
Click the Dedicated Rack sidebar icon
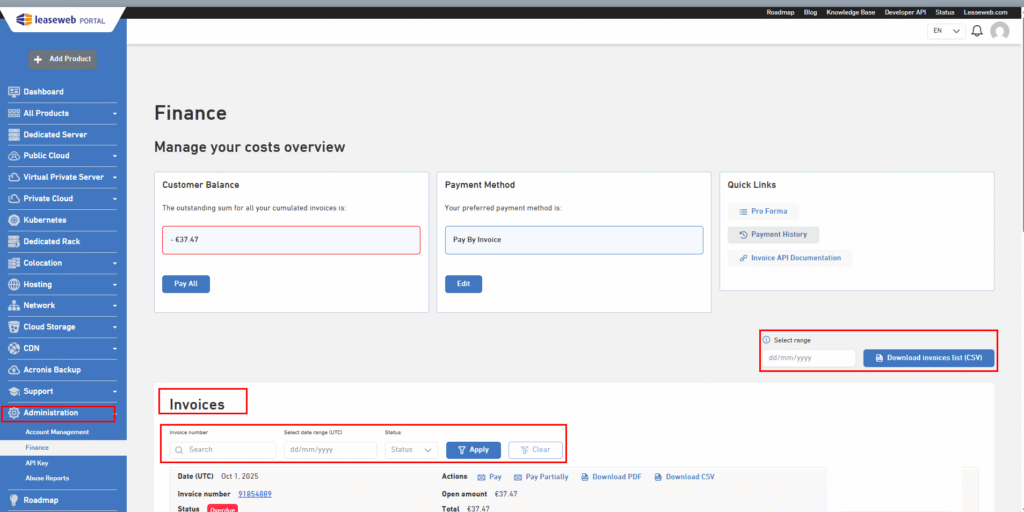point(14,241)
